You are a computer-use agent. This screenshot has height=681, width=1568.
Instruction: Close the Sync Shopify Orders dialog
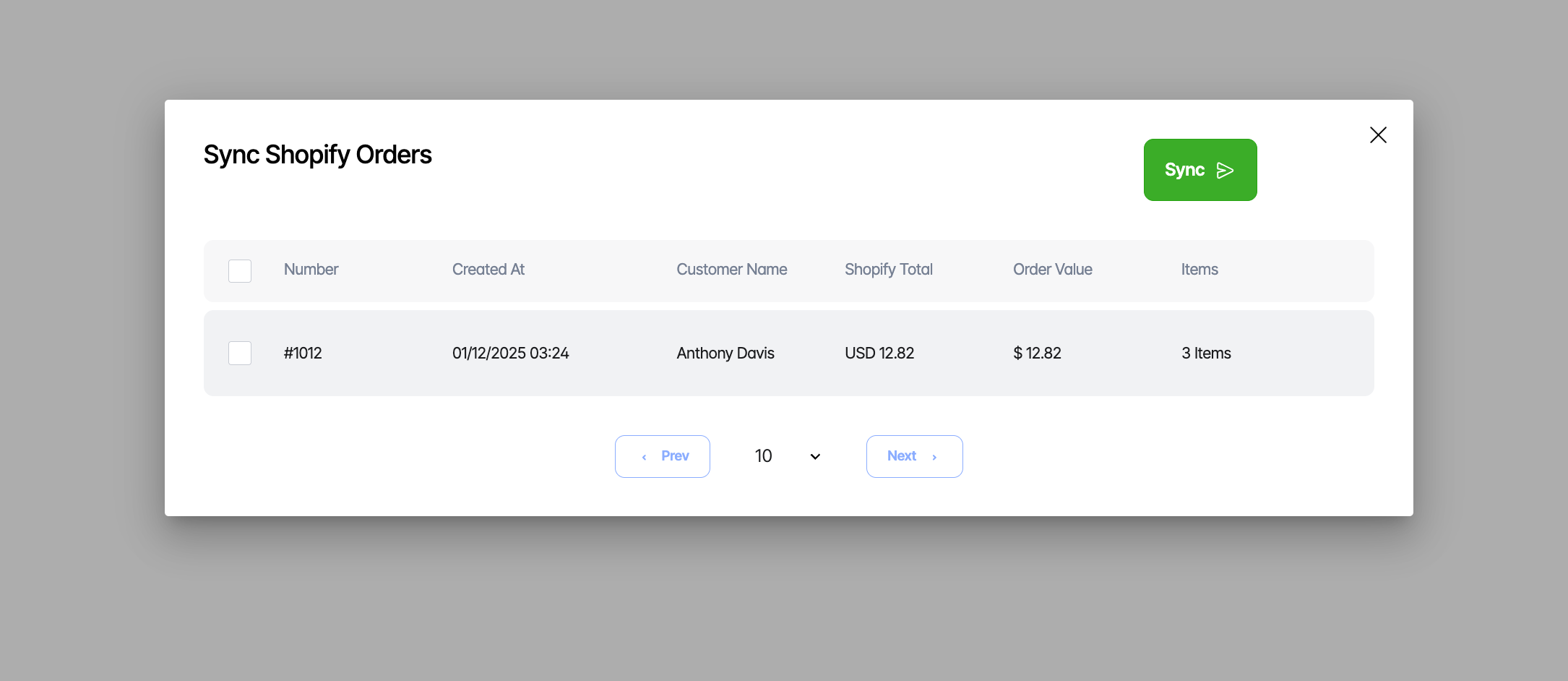point(1378,135)
